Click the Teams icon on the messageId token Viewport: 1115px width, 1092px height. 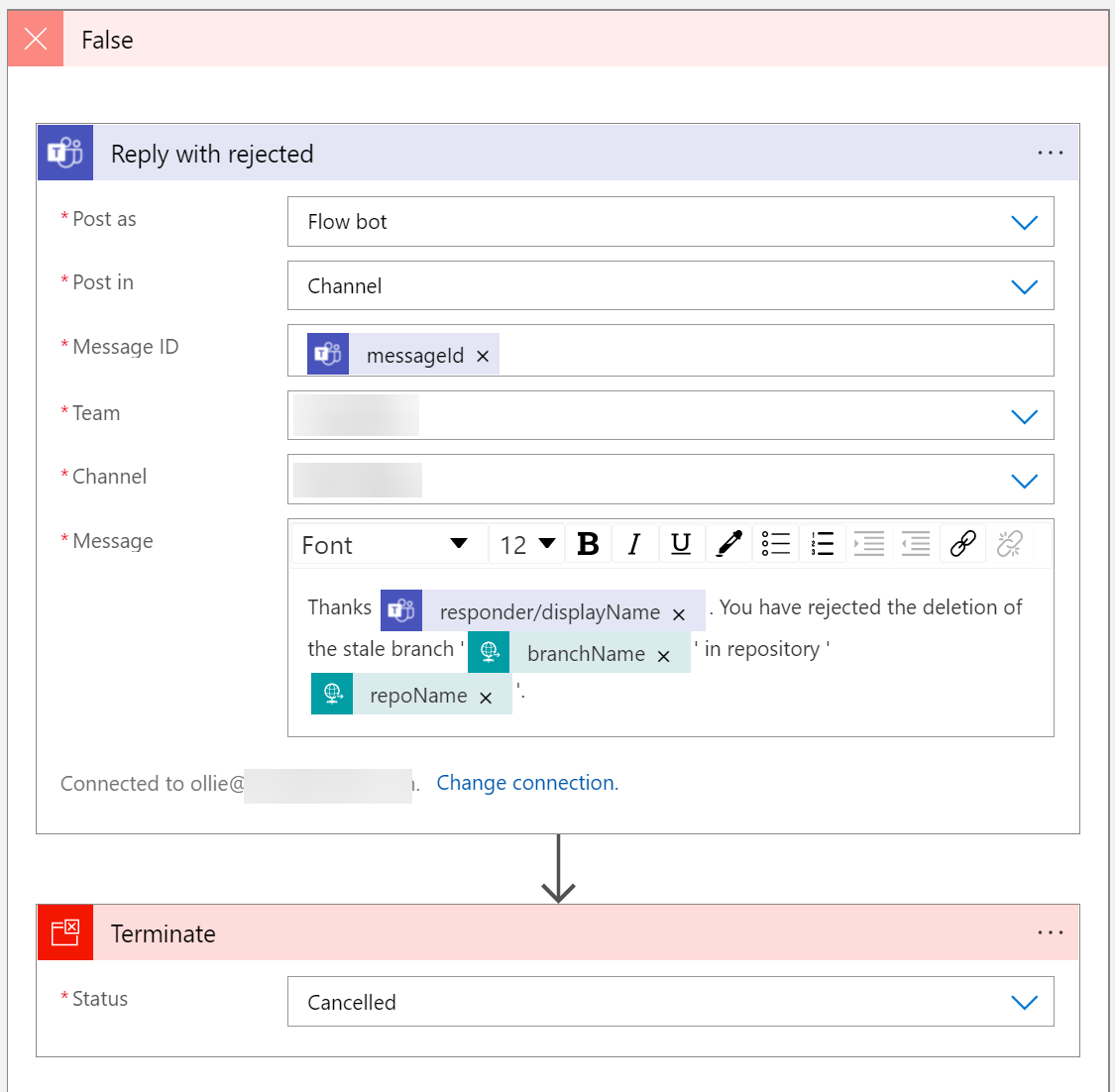coord(327,353)
